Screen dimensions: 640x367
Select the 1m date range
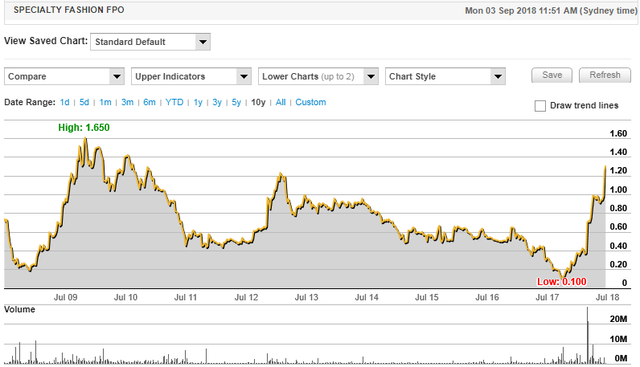pos(105,102)
